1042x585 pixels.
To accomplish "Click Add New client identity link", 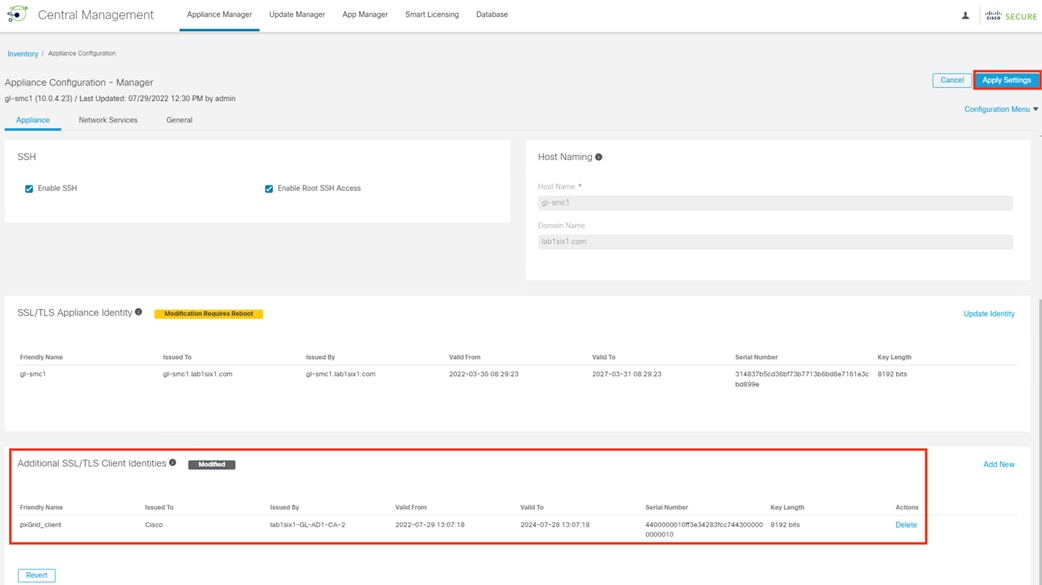I will 999,465.
